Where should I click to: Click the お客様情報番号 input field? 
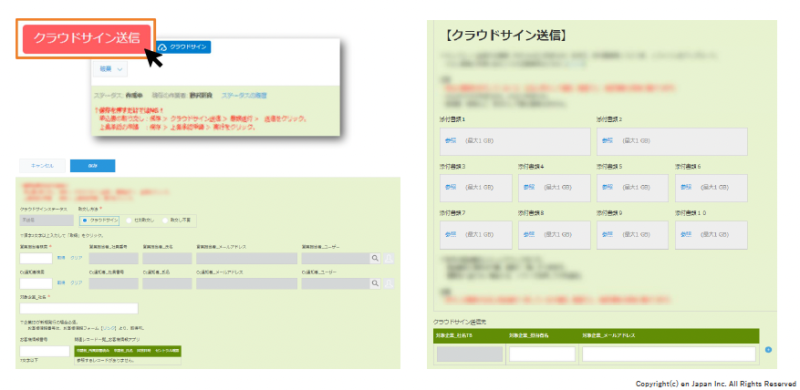coord(44,351)
